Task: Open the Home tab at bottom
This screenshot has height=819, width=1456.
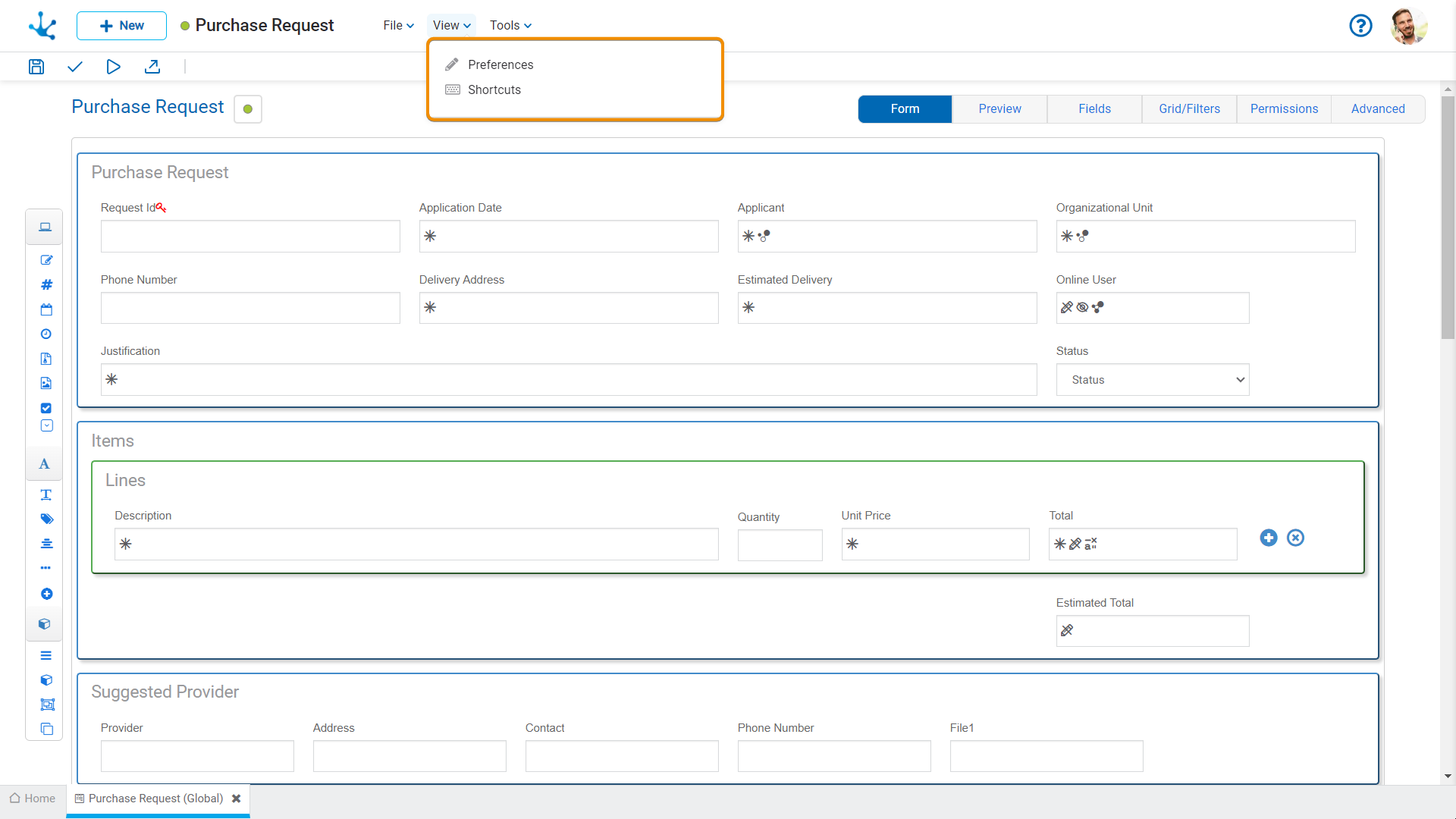Action: coord(33,799)
